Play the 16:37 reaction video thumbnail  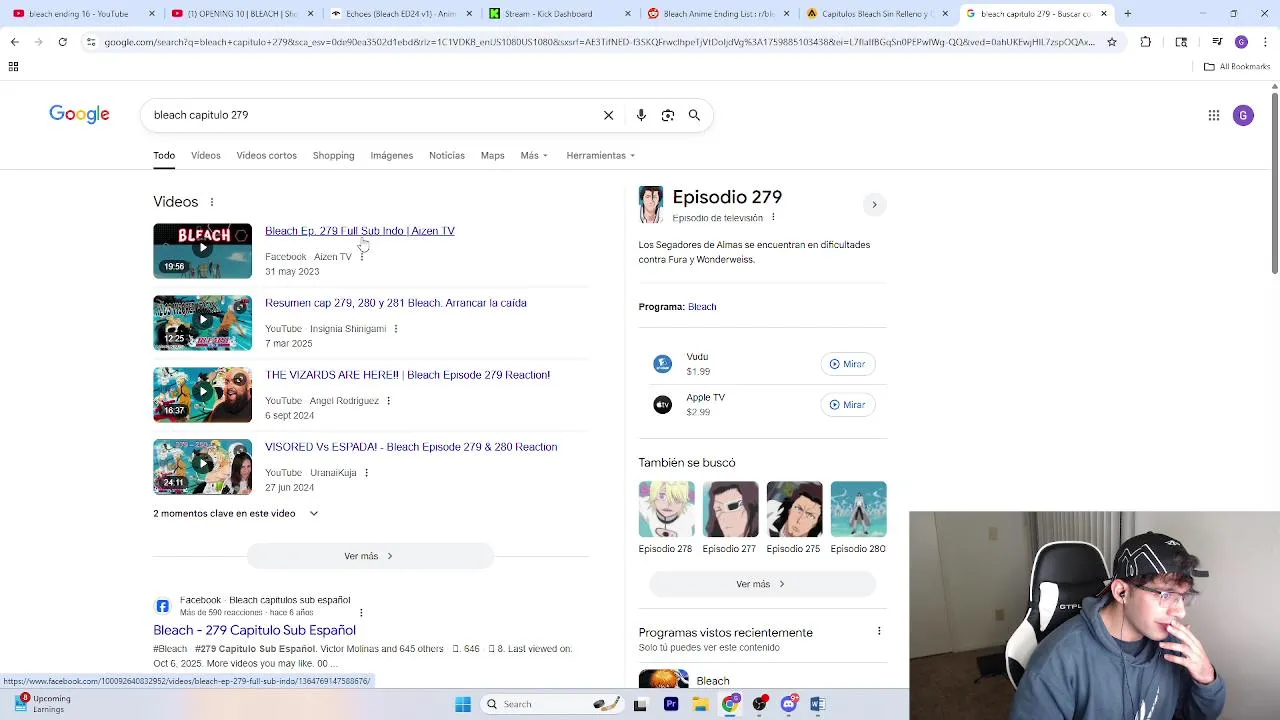(203, 395)
